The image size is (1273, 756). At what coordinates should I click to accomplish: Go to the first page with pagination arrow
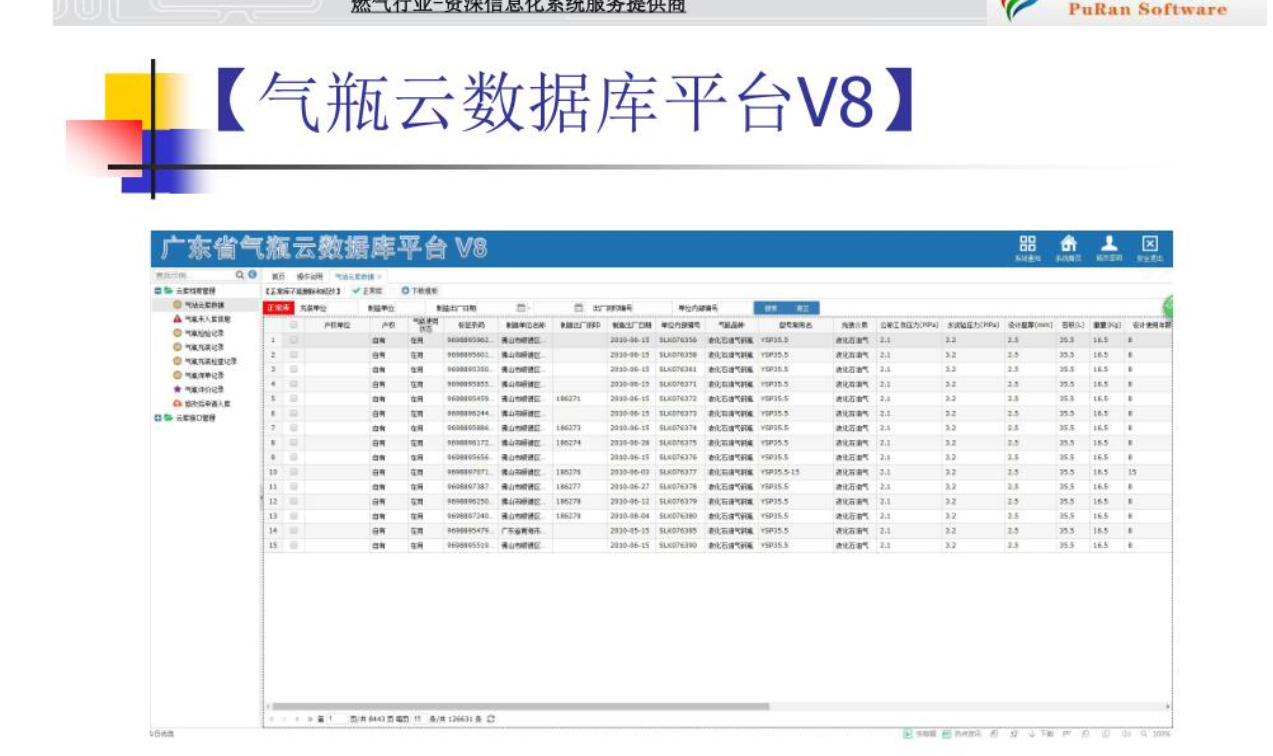click(272, 719)
